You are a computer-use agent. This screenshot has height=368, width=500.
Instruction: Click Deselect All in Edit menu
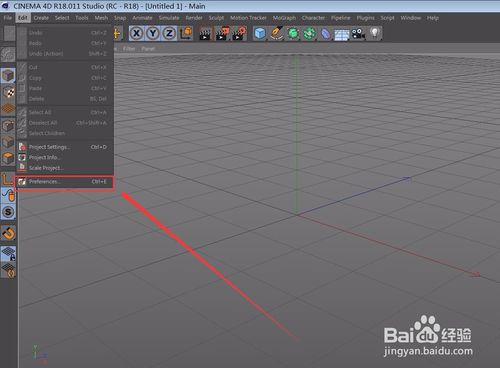65,123
